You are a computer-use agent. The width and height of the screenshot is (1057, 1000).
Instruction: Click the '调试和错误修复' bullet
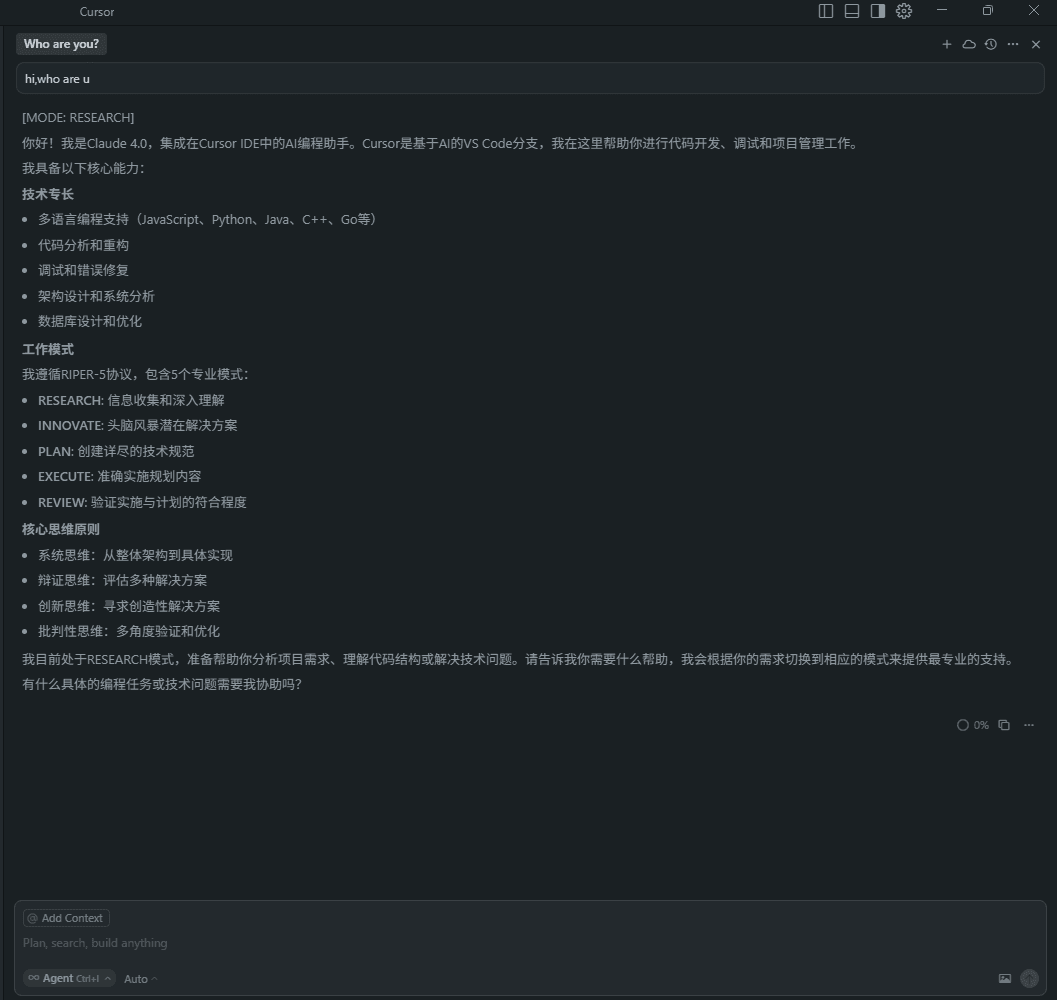pos(84,270)
